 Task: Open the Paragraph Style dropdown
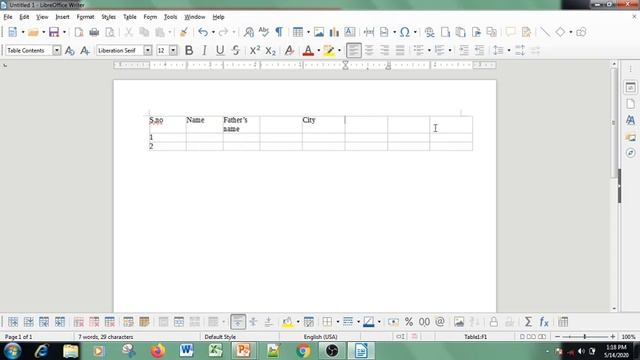(57, 50)
